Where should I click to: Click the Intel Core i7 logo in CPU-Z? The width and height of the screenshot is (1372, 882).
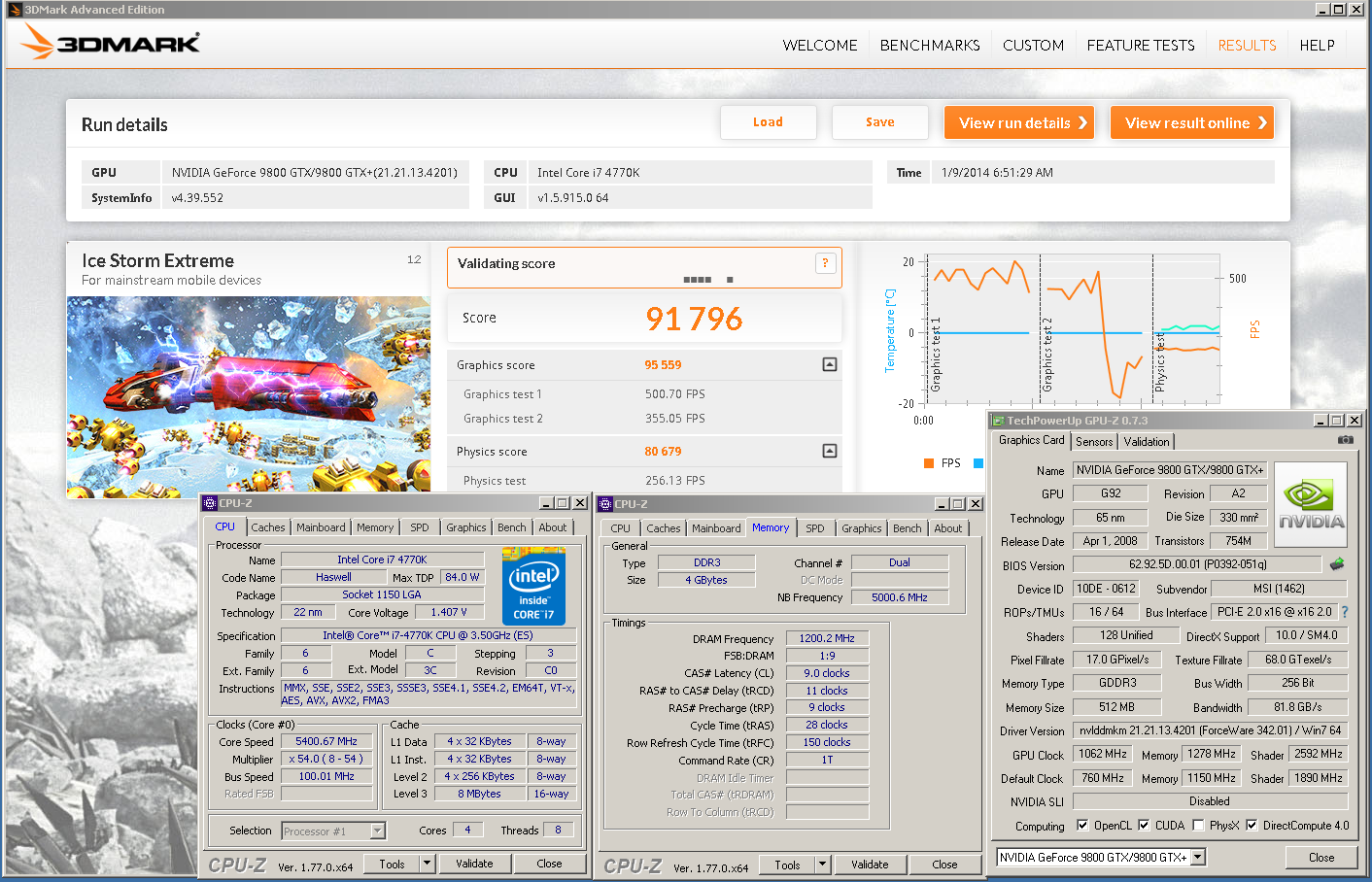pos(533,586)
